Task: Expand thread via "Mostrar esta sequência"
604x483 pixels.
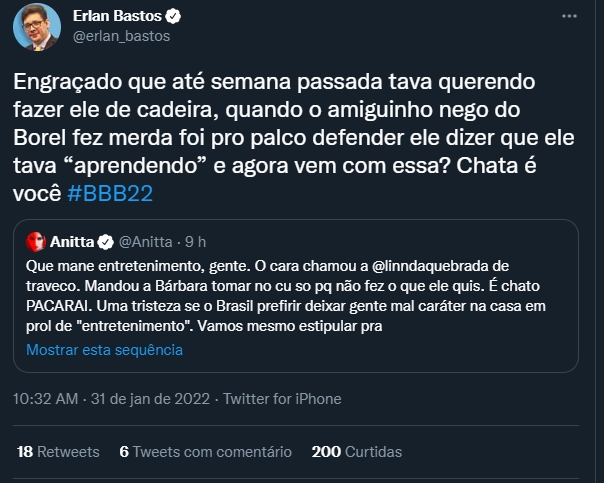Action: [104, 350]
